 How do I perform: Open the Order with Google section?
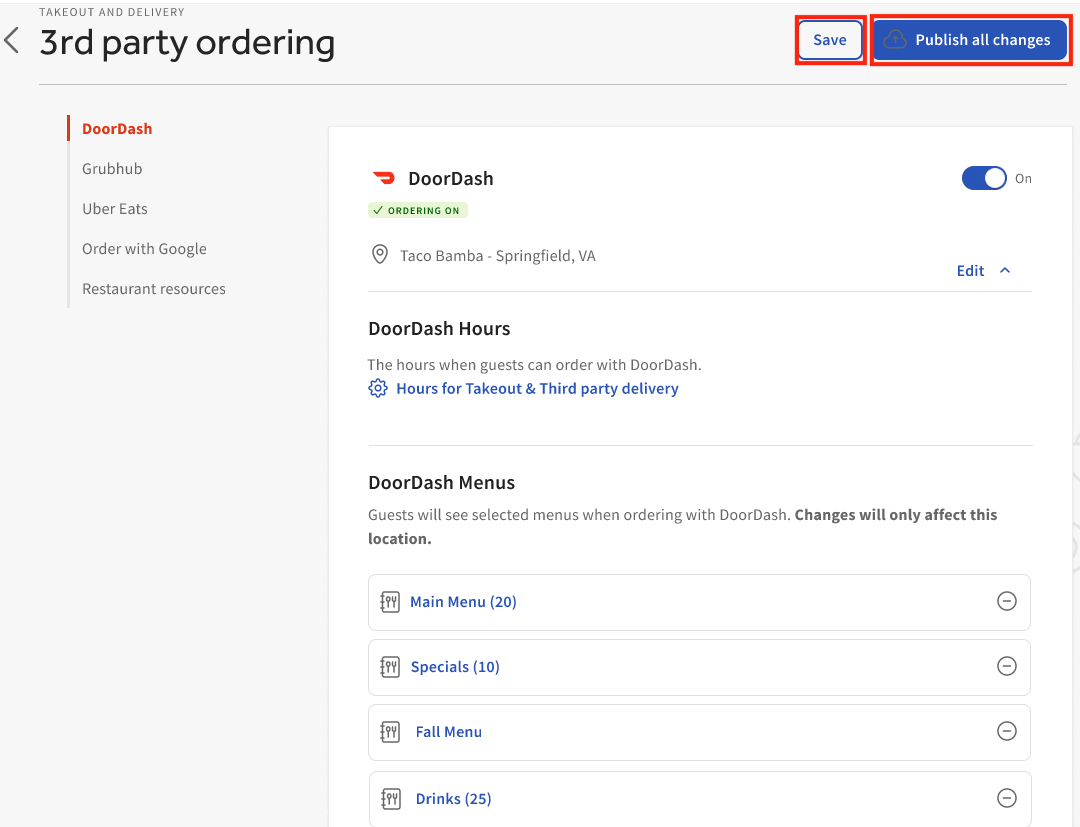click(x=144, y=248)
